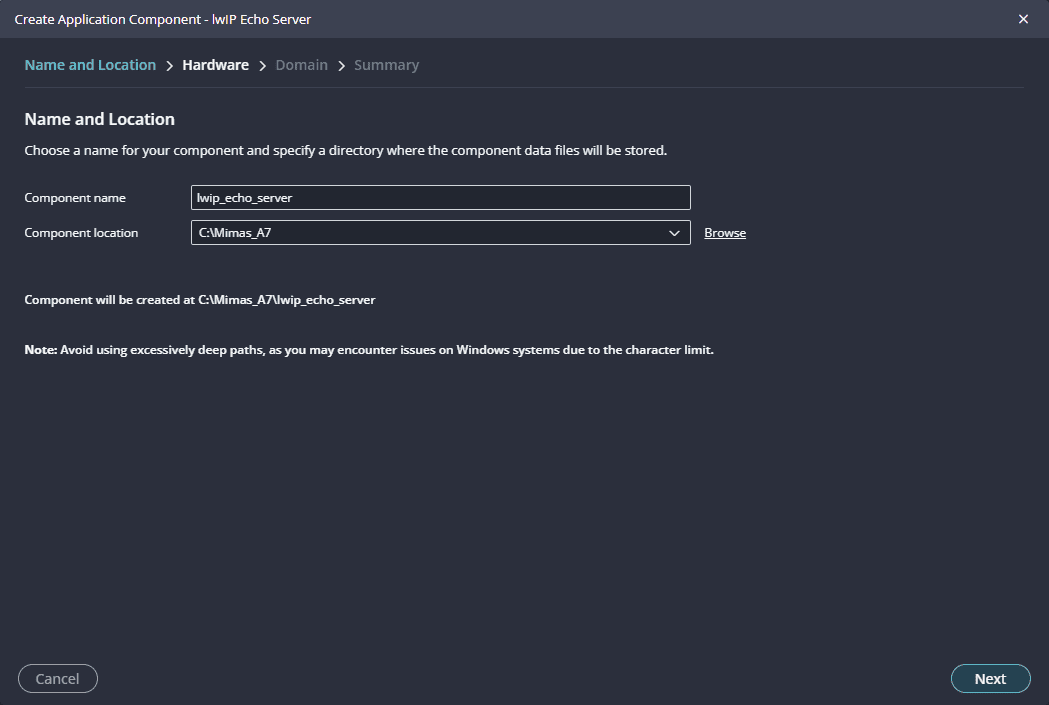This screenshot has height=705, width=1049.
Task: Go to the Hardware step
Action: (215, 65)
